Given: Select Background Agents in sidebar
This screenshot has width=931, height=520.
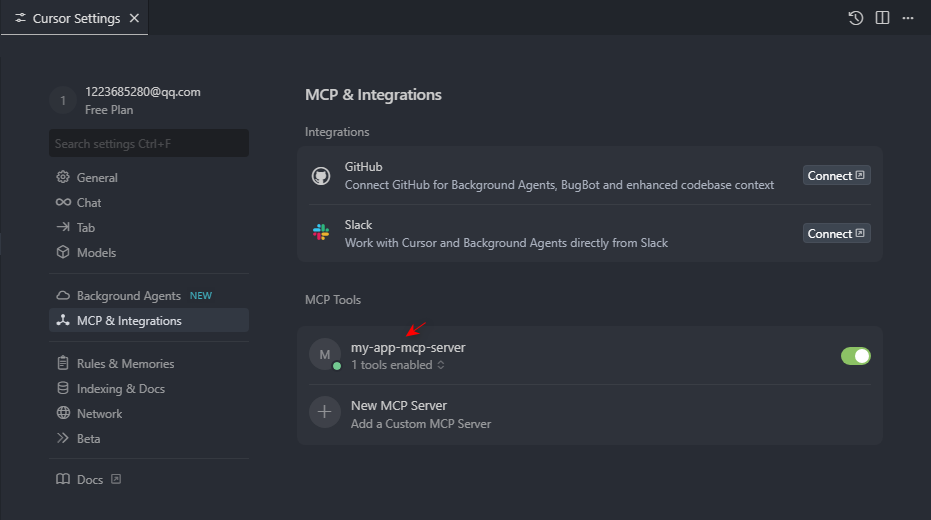Looking at the screenshot, I should pos(128,296).
